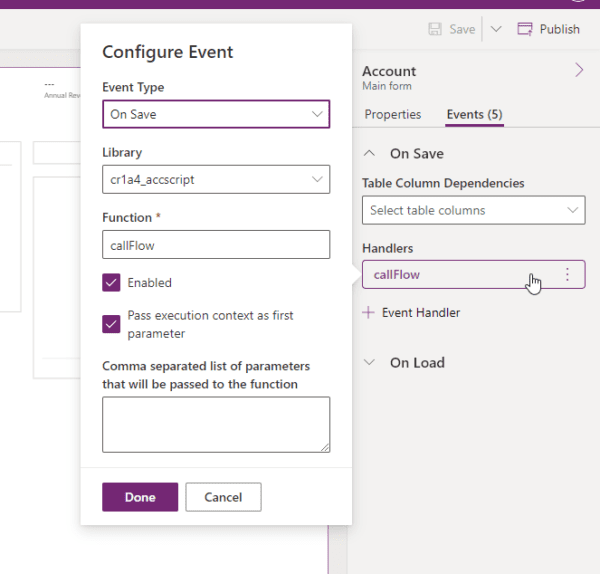
Task: Click the plus icon to add Event Handler
Action: [368, 313]
